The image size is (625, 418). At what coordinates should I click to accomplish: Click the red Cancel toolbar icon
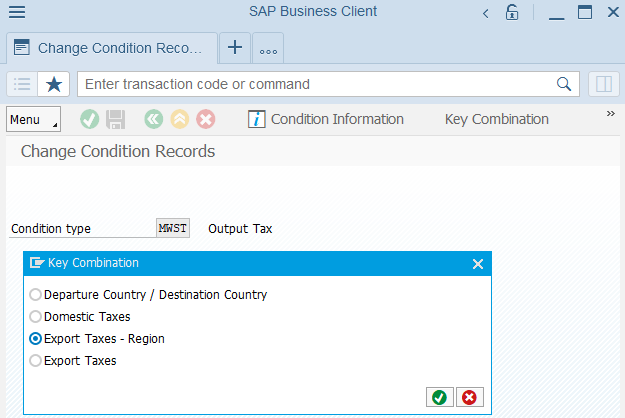[x=206, y=119]
